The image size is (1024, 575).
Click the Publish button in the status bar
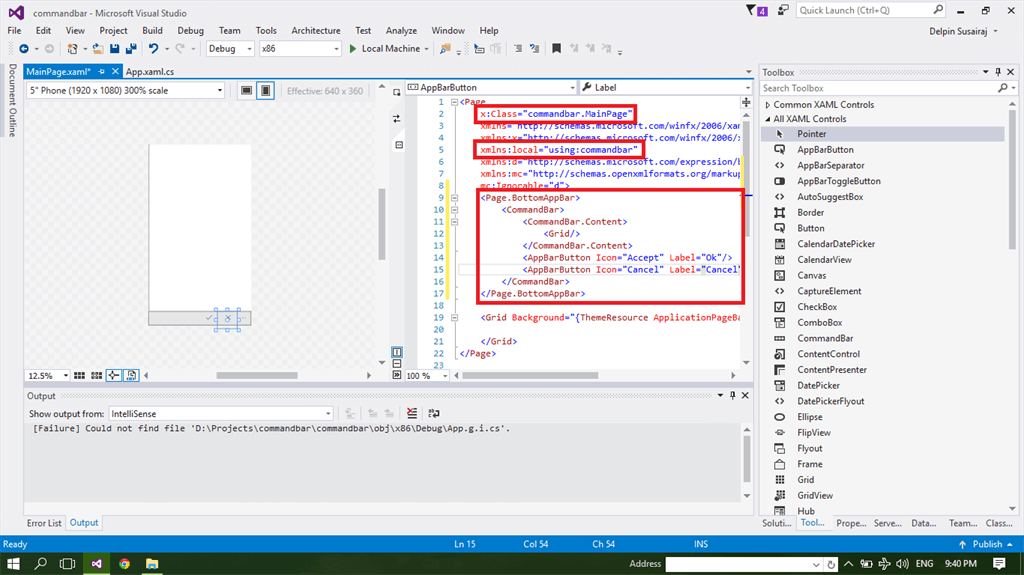tap(986, 544)
